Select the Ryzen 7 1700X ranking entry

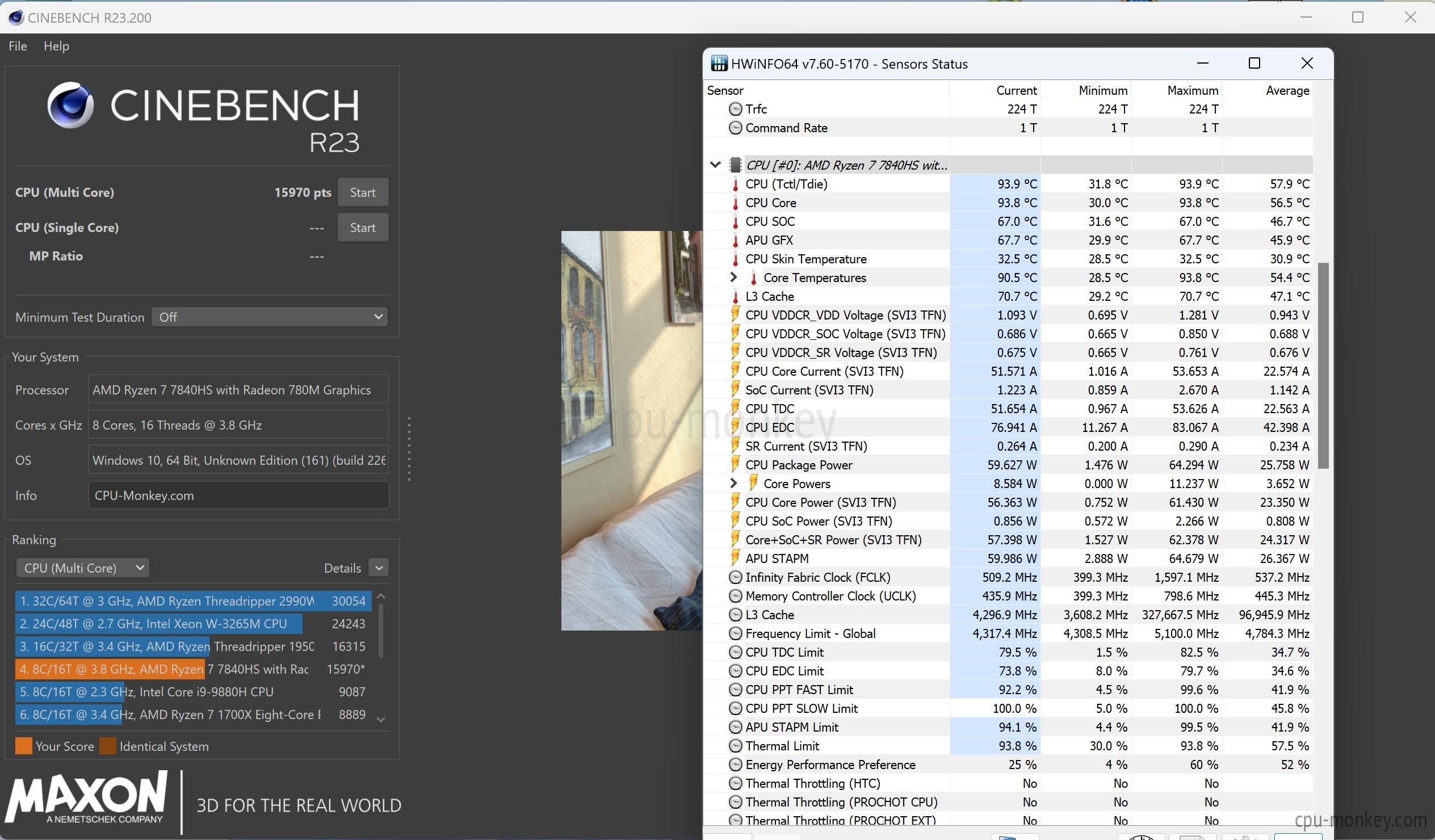(x=194, y=715)
